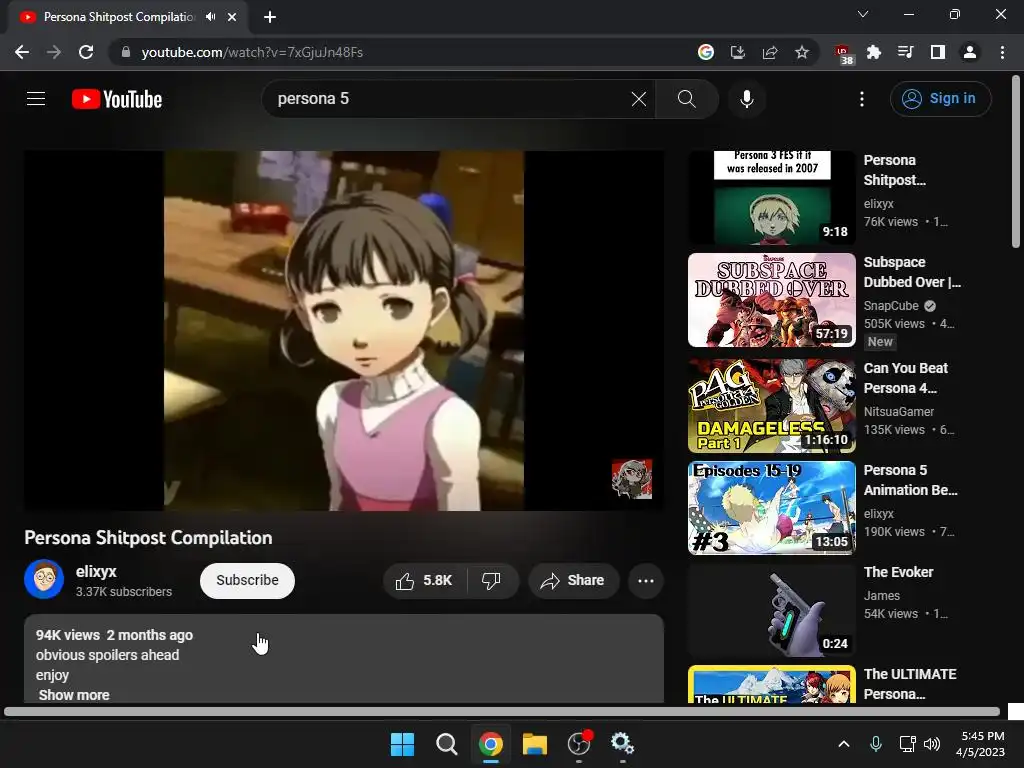
Task: Open The Evoker video thumbnail
Action: tap(771, 610)
